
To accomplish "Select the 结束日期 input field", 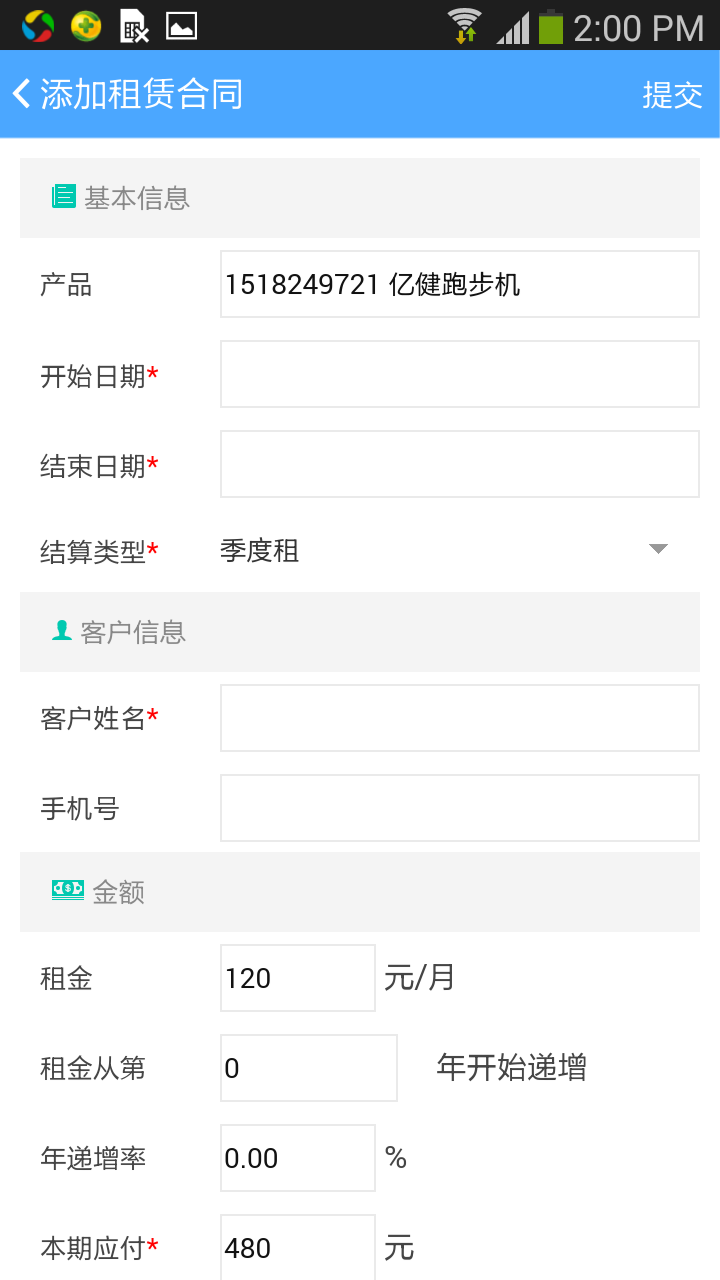I will (x=459, y=464).
